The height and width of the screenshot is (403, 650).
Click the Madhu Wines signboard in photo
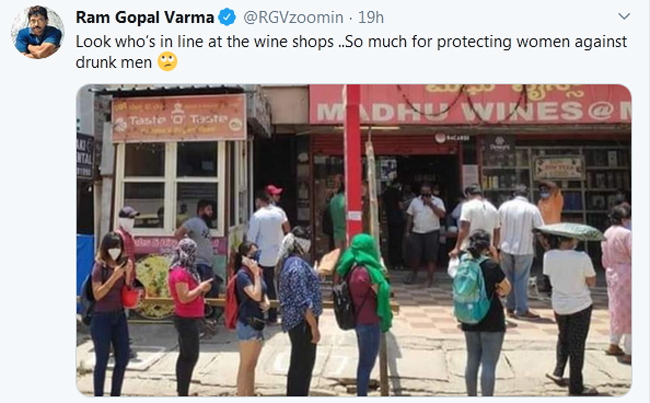[470, 104]
